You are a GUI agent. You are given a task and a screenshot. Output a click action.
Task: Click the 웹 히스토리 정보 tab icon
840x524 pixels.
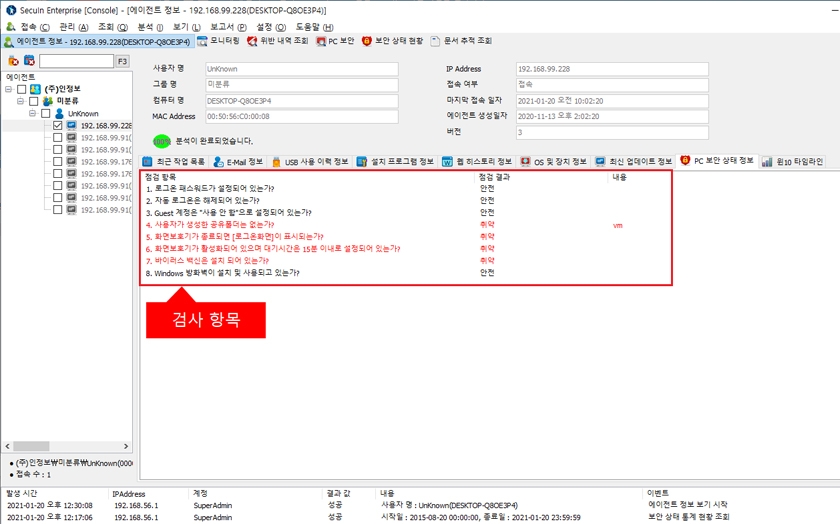coord(447,161)
